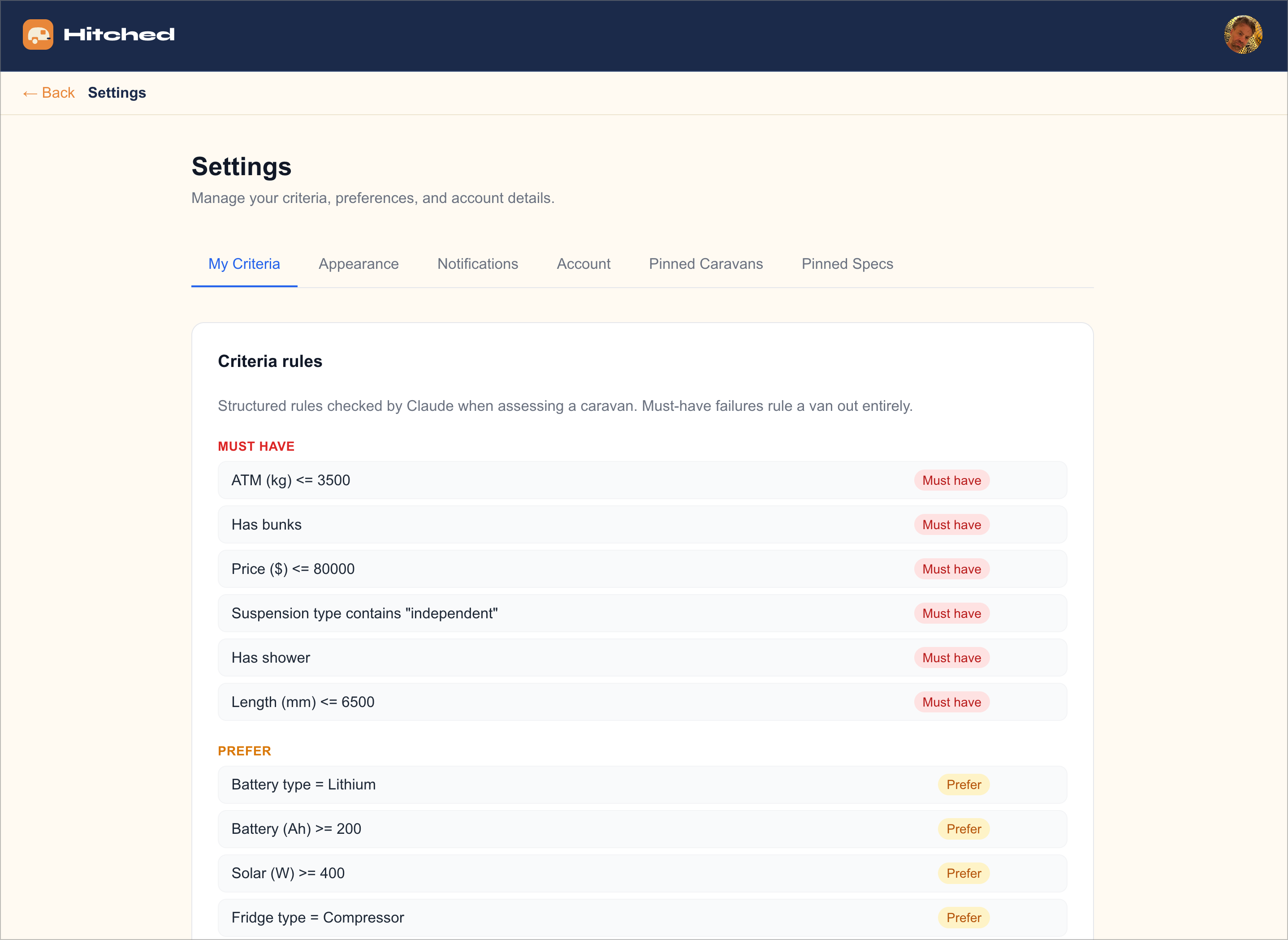
Task: Select the Fridge type = Compressor rule text
Action: point(318,918)
